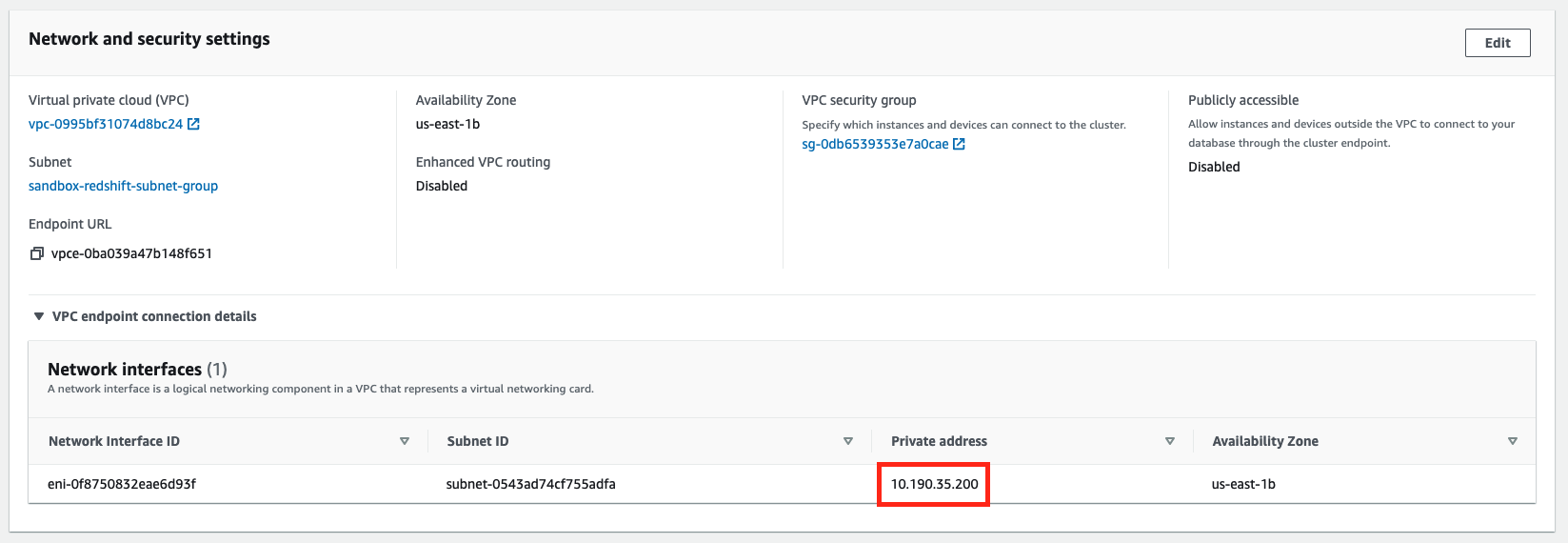Select network interface eni-0f8750832eae6d93f row
The height and width of the screenshot is (543, 1568).
pyautogui.click(x=122, y=484)
